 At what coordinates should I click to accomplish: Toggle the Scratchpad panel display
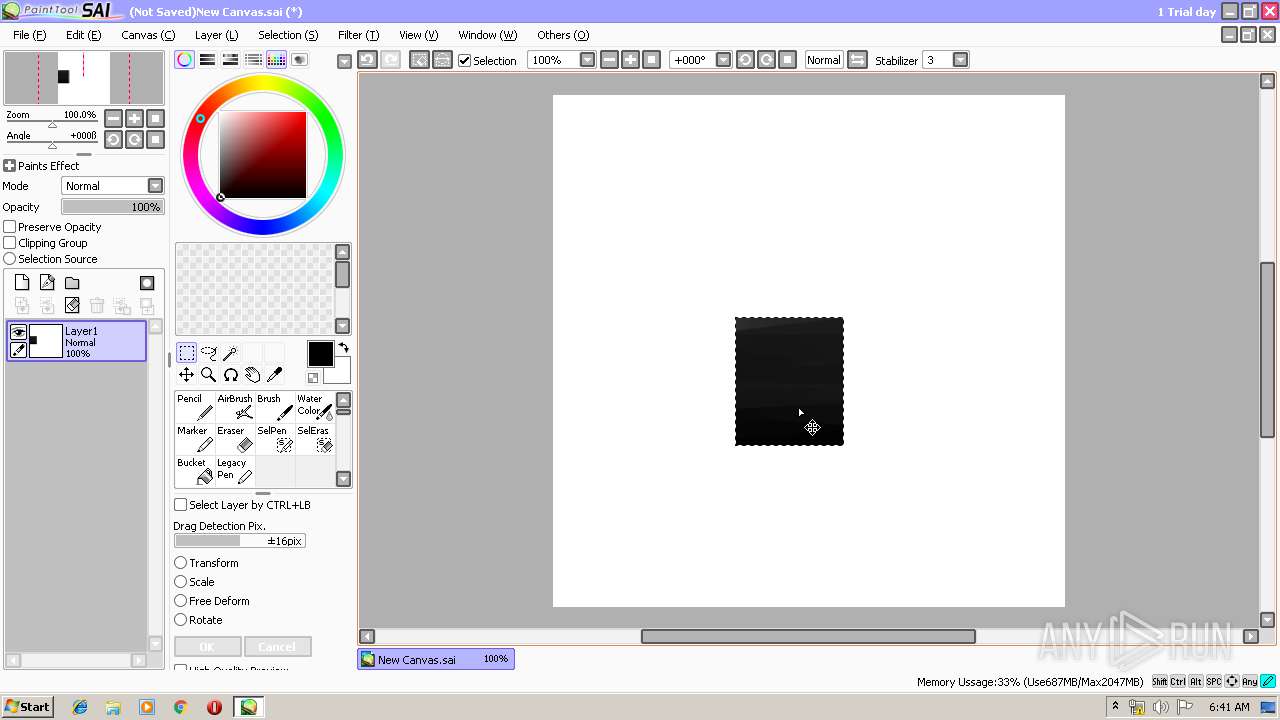click(x=299, y=60)
